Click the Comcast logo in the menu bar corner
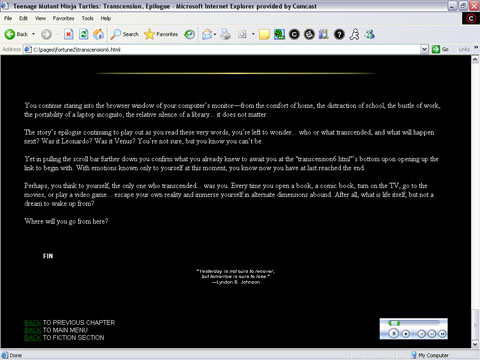 coord(471,18)
